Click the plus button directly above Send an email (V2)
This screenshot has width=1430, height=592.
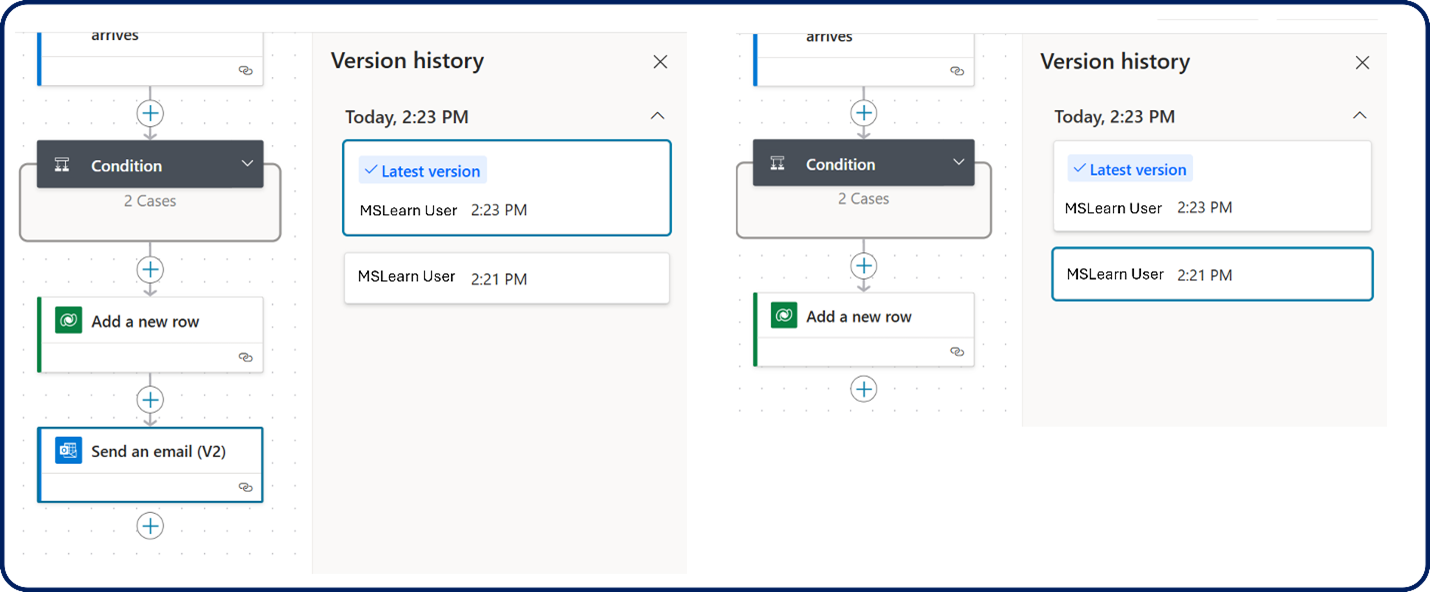(x=150, y=400)
